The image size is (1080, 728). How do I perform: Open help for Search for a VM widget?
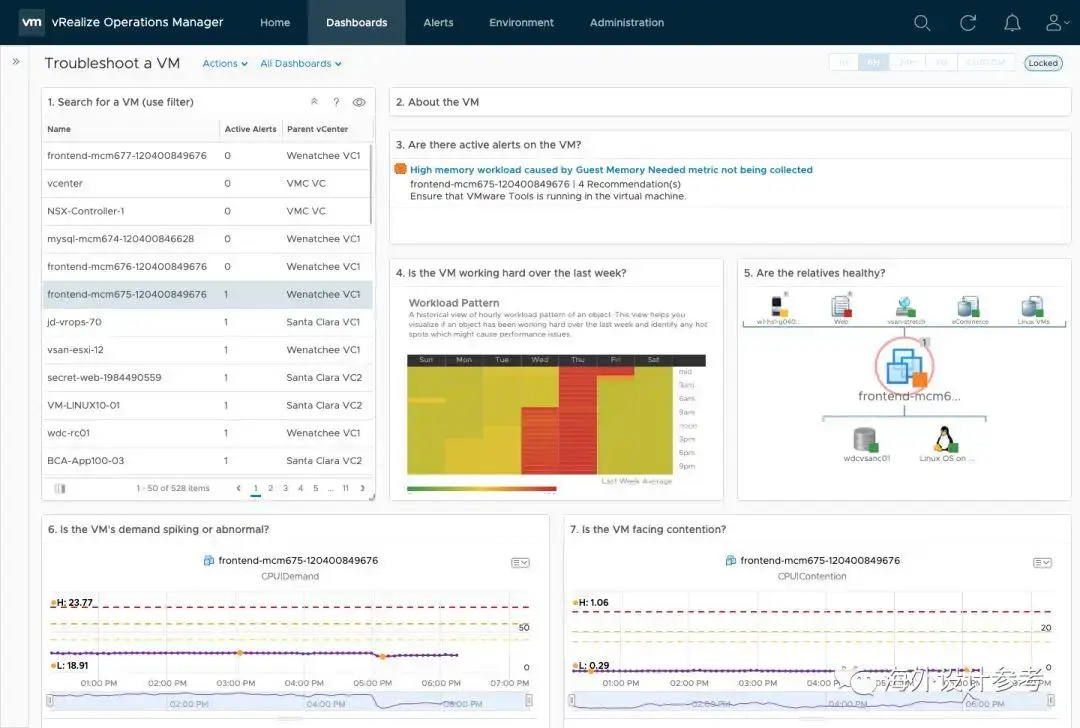pos(336,102)
